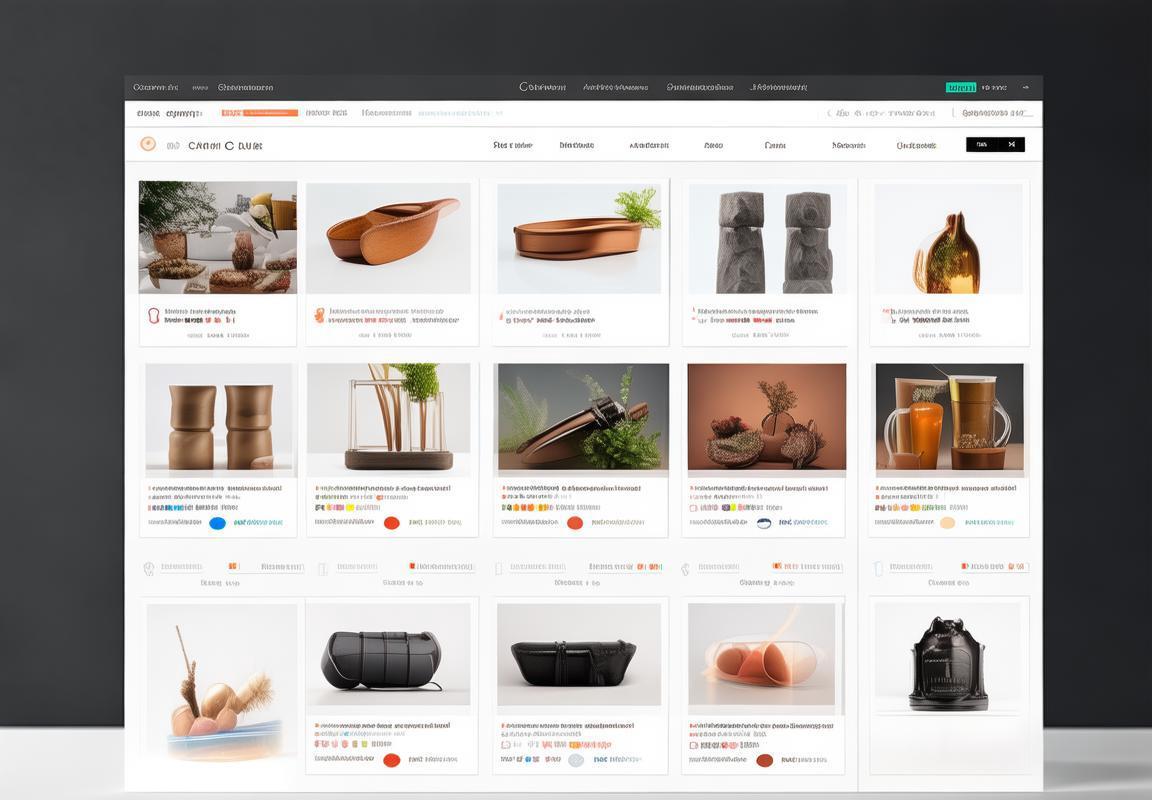Click the orange circular logo icon
This screenshot has width=1152, height=800.
[x=148, y=144]
